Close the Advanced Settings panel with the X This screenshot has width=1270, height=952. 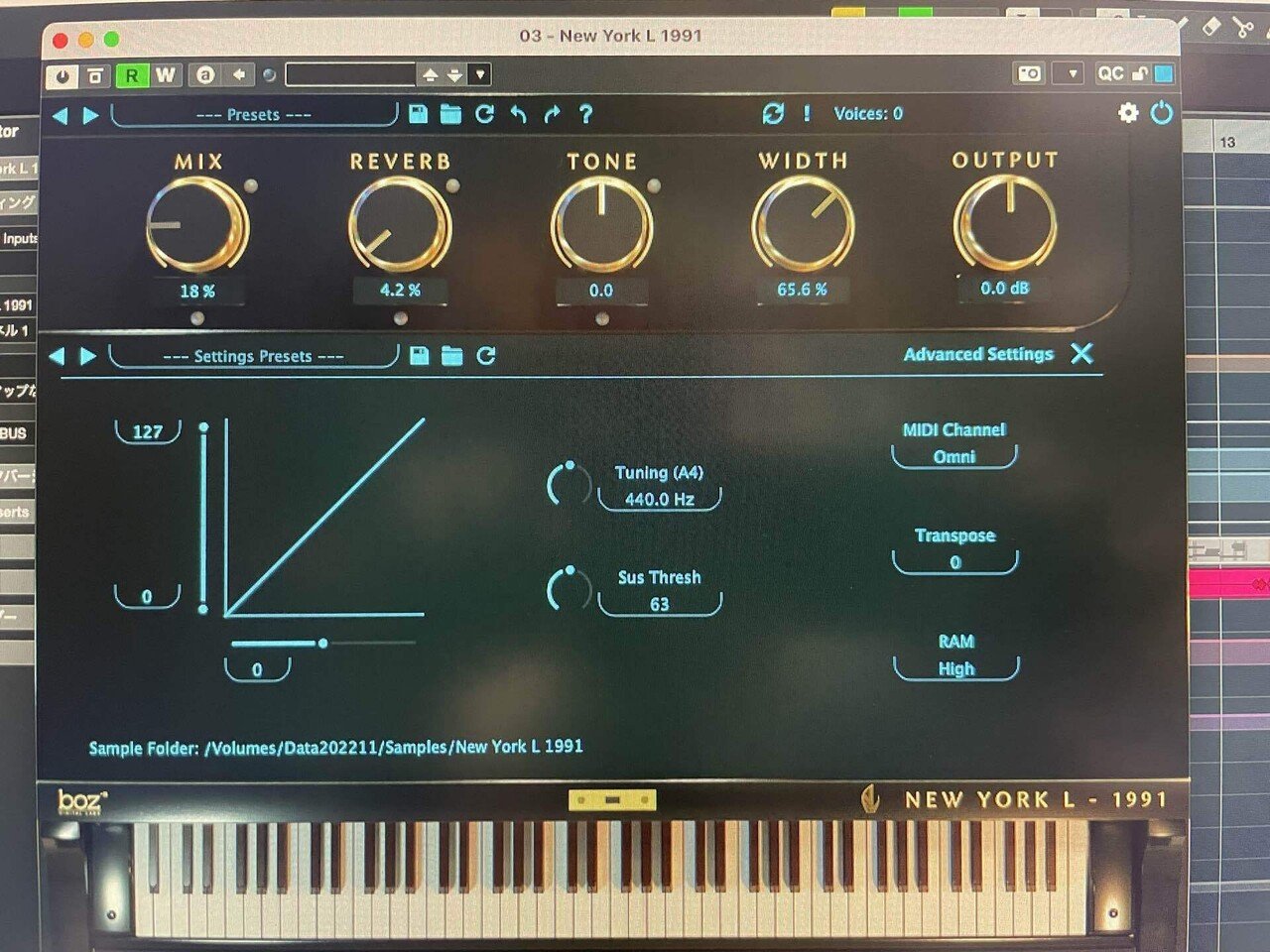point(1082,354)
